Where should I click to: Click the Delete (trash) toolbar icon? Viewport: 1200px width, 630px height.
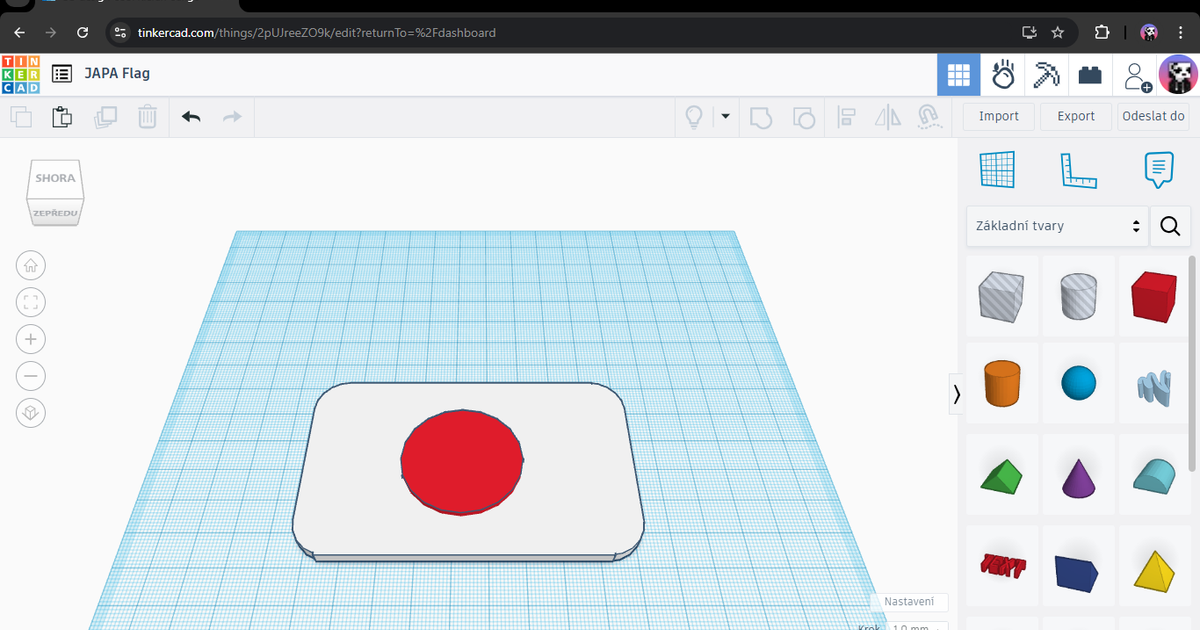[147, 117]
